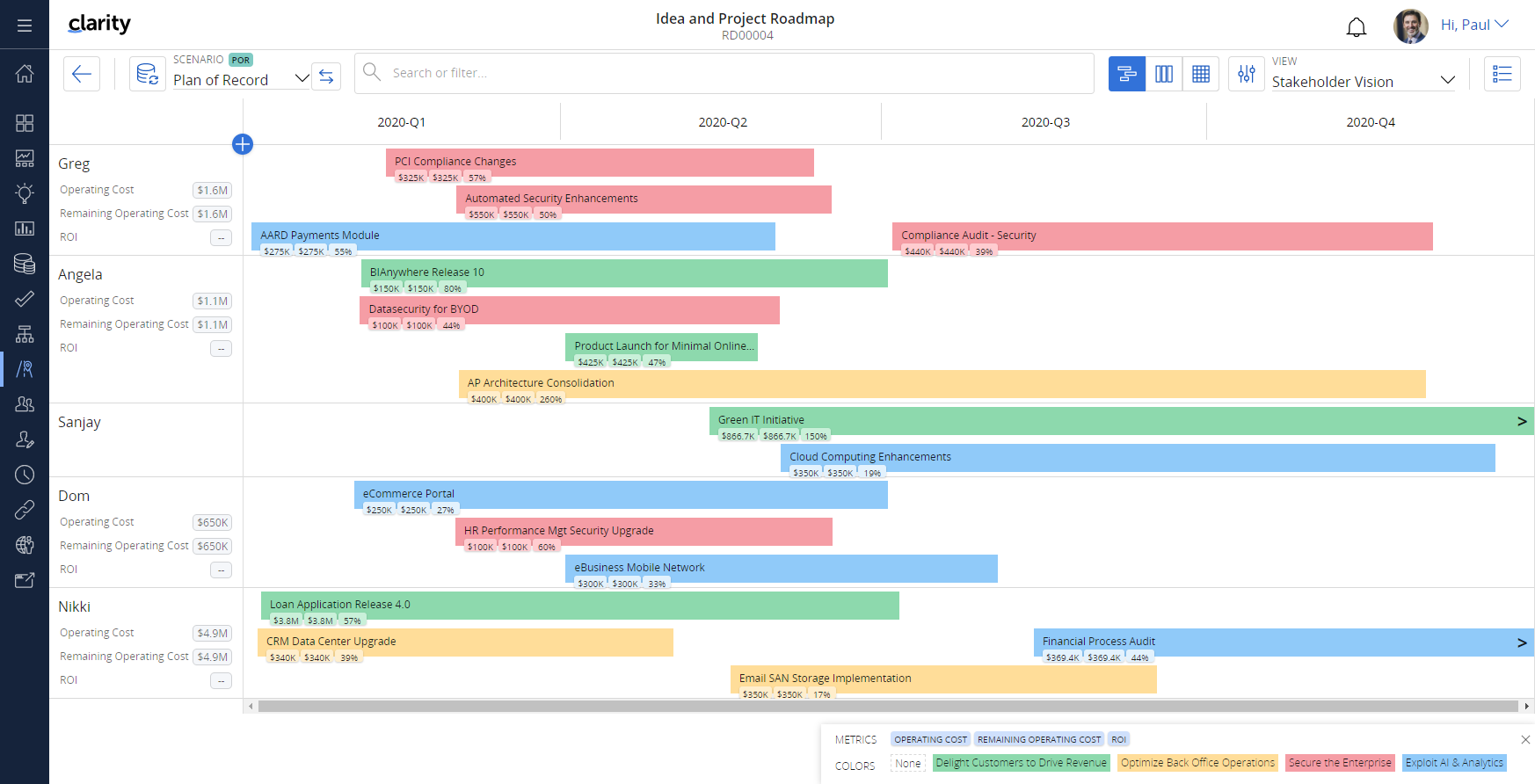Viewport: 1535px width, 784px height.
Task: Toggle the ROI metric chip
Action: point(1119,739)
